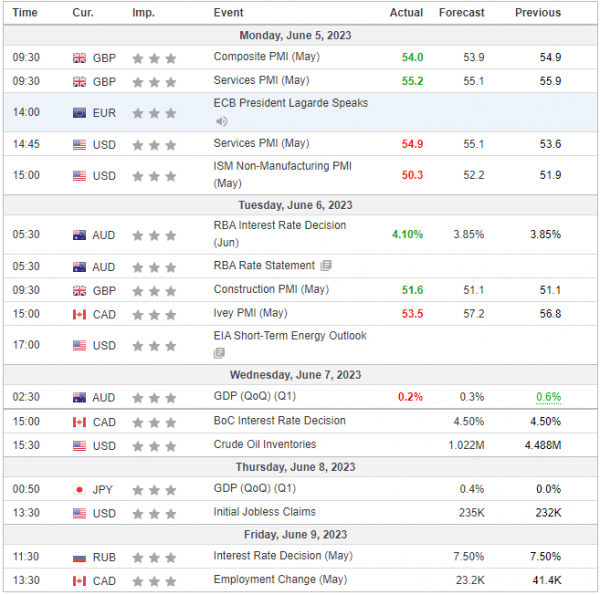The height and width of the screenshot is (595, 600).
Task: Open the Initial Jobless Claims event
Action: coord(263,514)
